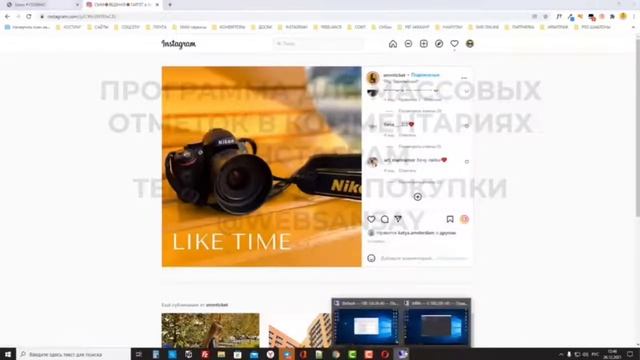Reply to the art_mamamoe comment

tap(407, 171)
